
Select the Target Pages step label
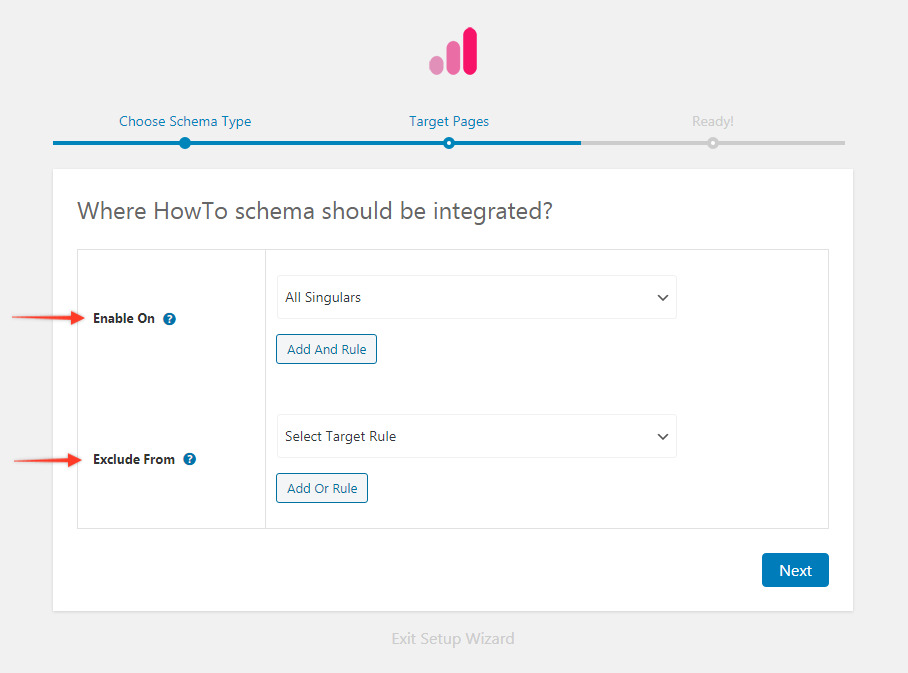pos(449,121)
